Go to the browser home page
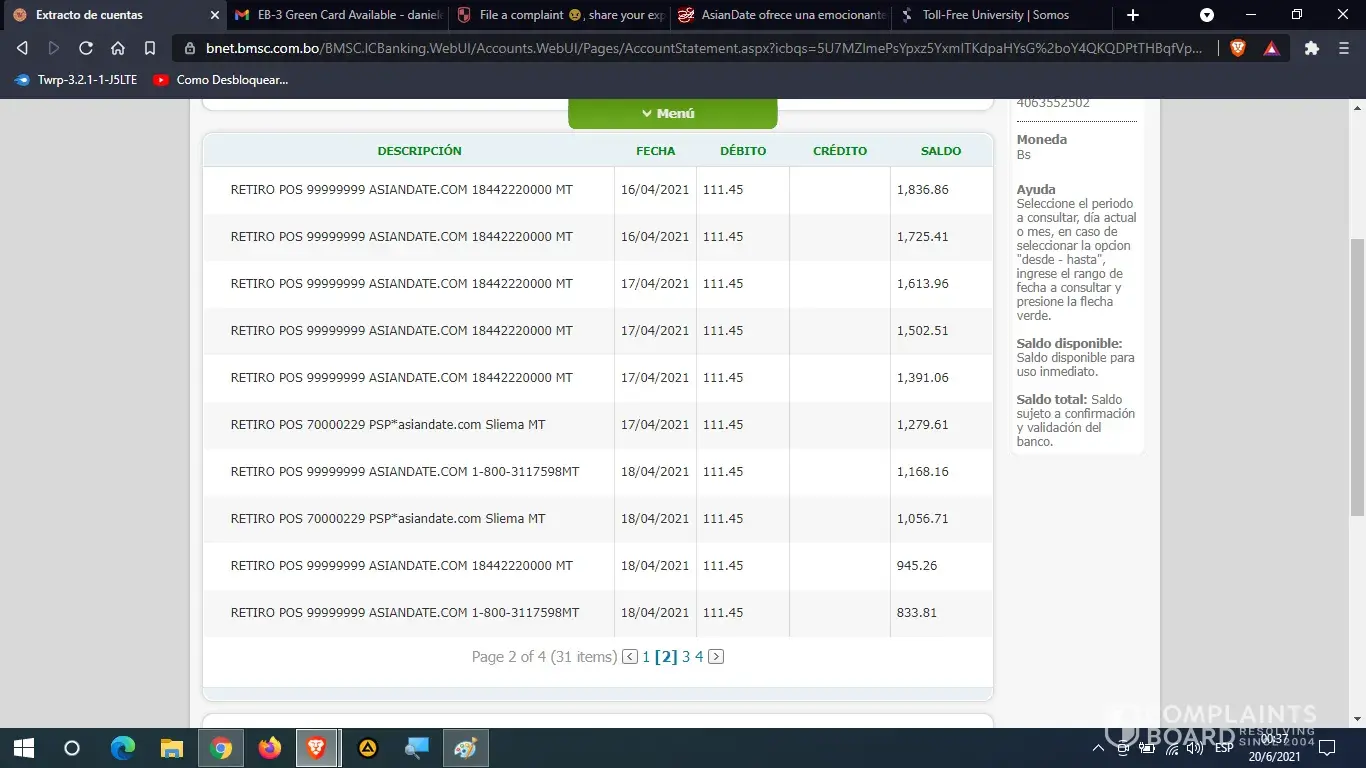This screenshot has width=1366, height=768. (118, 48)
